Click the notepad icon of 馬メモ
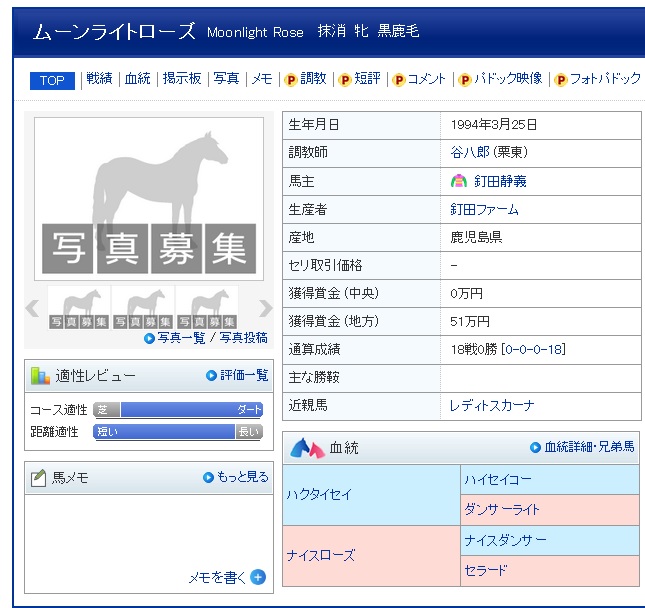Viewport: 645px width, 608px height. click(x=38, y=478)
